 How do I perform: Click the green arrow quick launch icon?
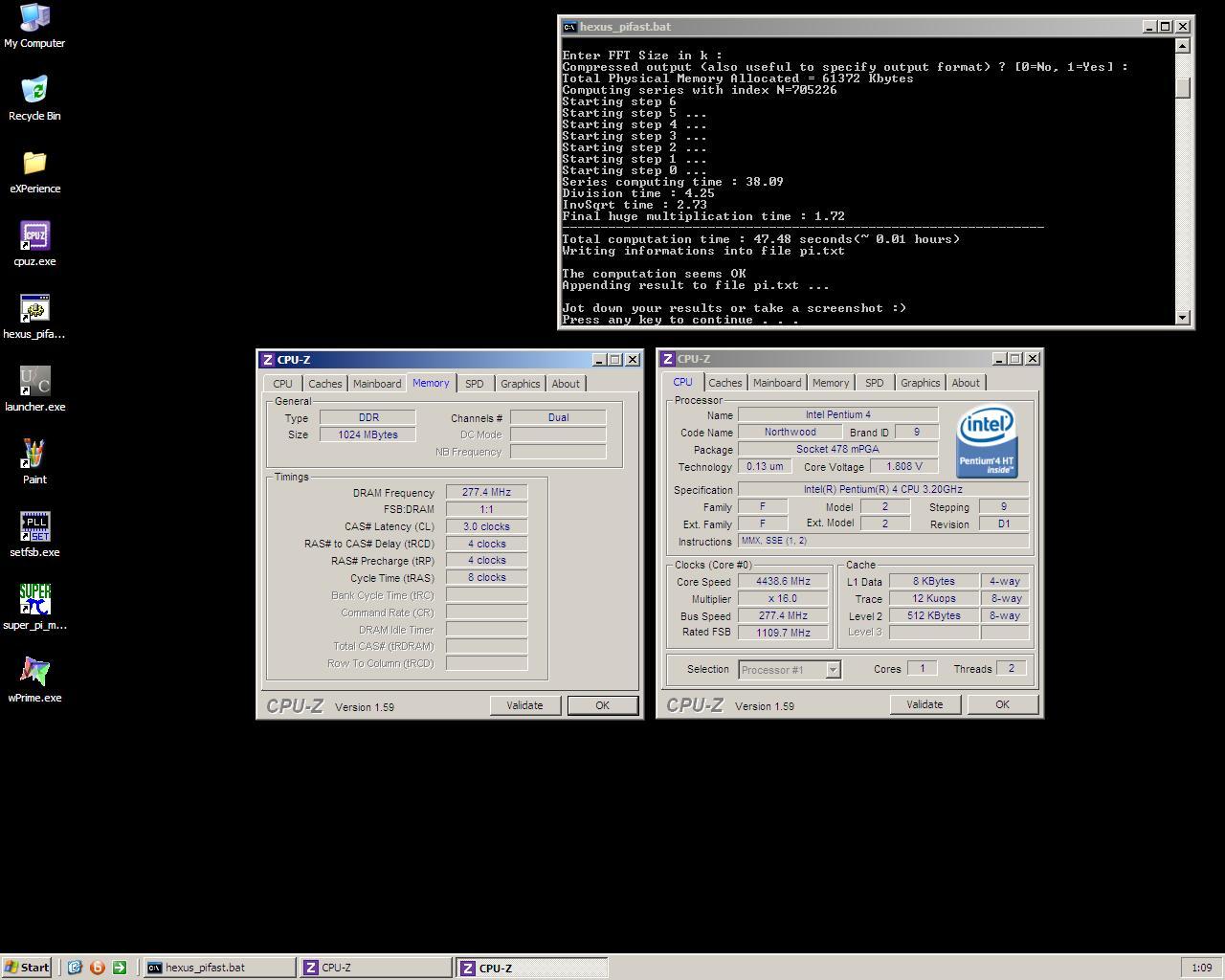(119, 968)
